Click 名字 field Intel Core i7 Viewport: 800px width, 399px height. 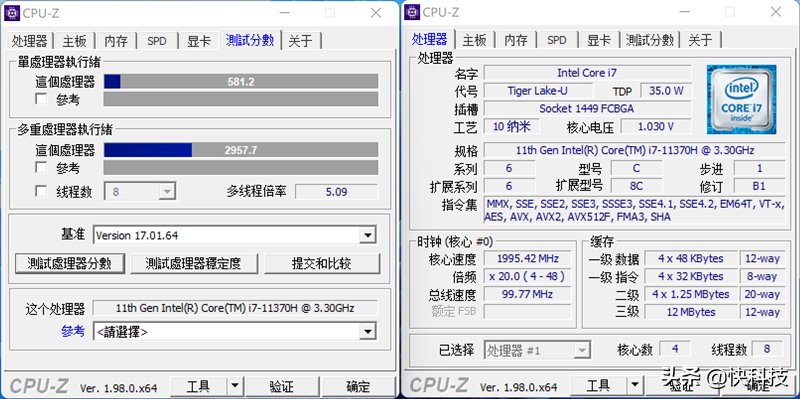(587, 73)
